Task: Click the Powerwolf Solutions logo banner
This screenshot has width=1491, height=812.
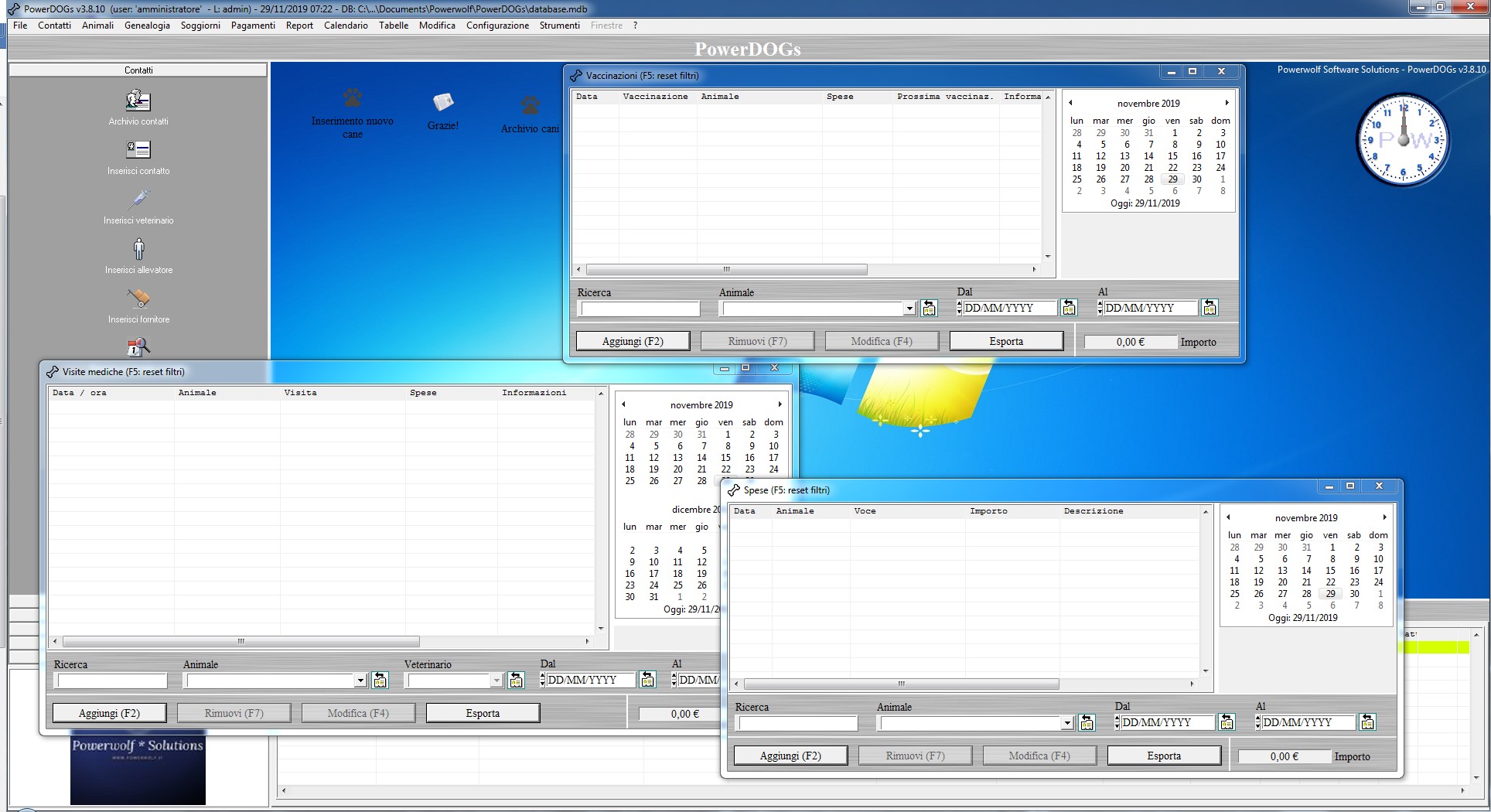Action: [138, 769]
